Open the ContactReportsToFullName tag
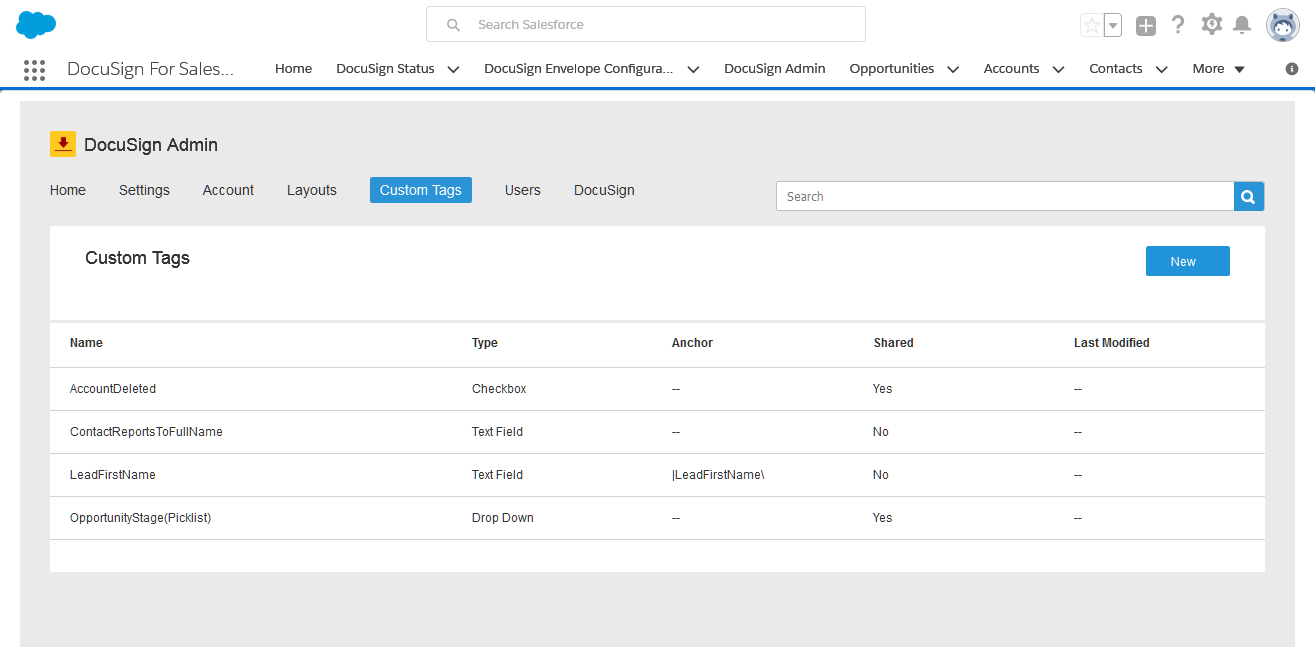This screenshot has height=663, width=1315. coord(146,432)
